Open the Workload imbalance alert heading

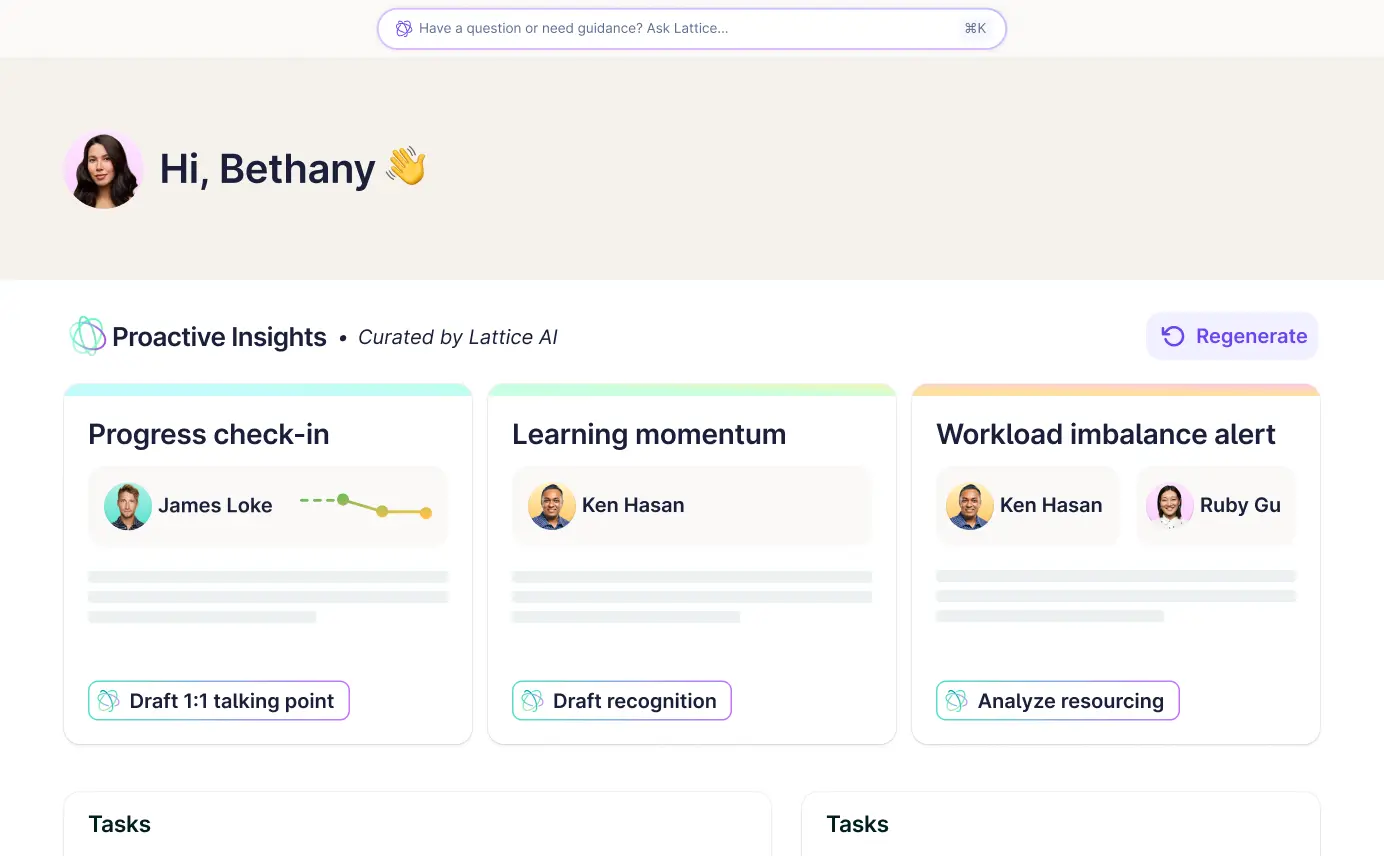pos(1105,434)
